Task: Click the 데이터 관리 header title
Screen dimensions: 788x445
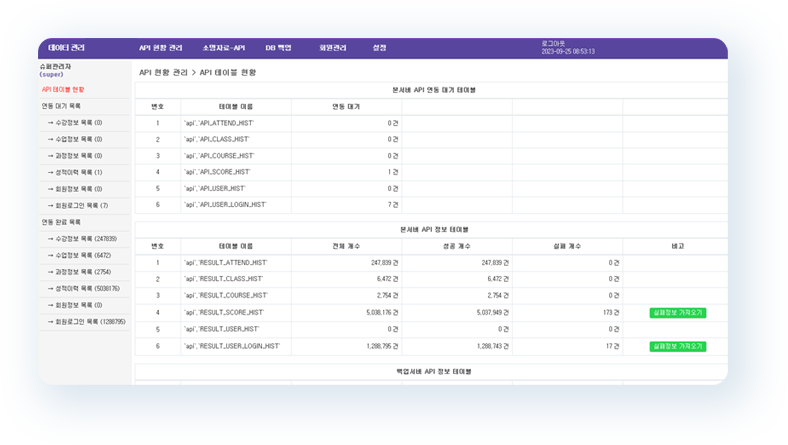Action: pyautogui.click(x=67, y=48)
